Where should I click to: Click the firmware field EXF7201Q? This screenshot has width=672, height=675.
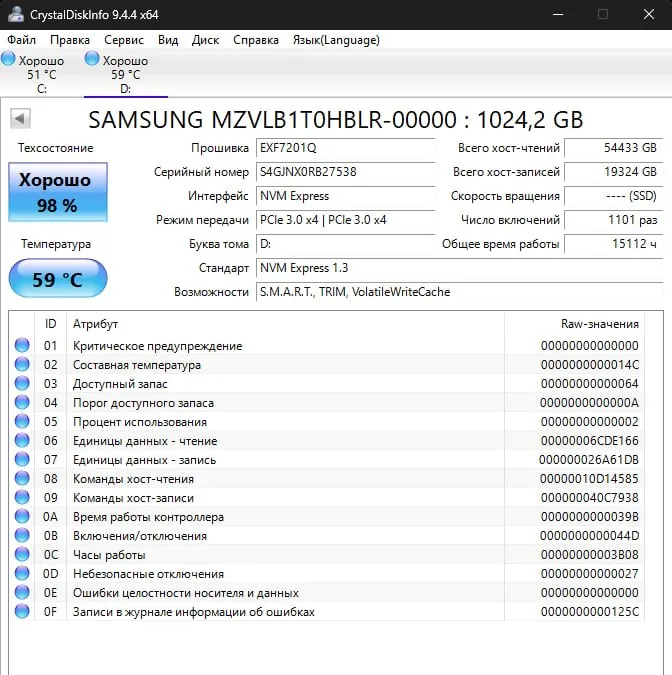345,148
